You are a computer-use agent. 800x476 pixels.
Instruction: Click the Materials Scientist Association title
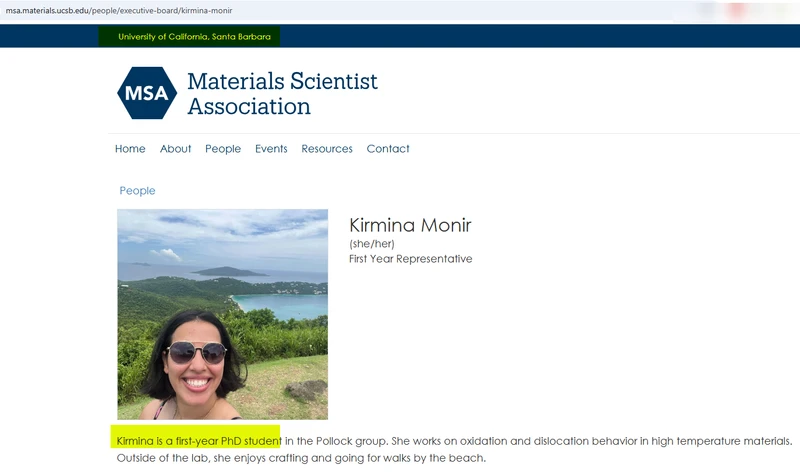[282, 93]
